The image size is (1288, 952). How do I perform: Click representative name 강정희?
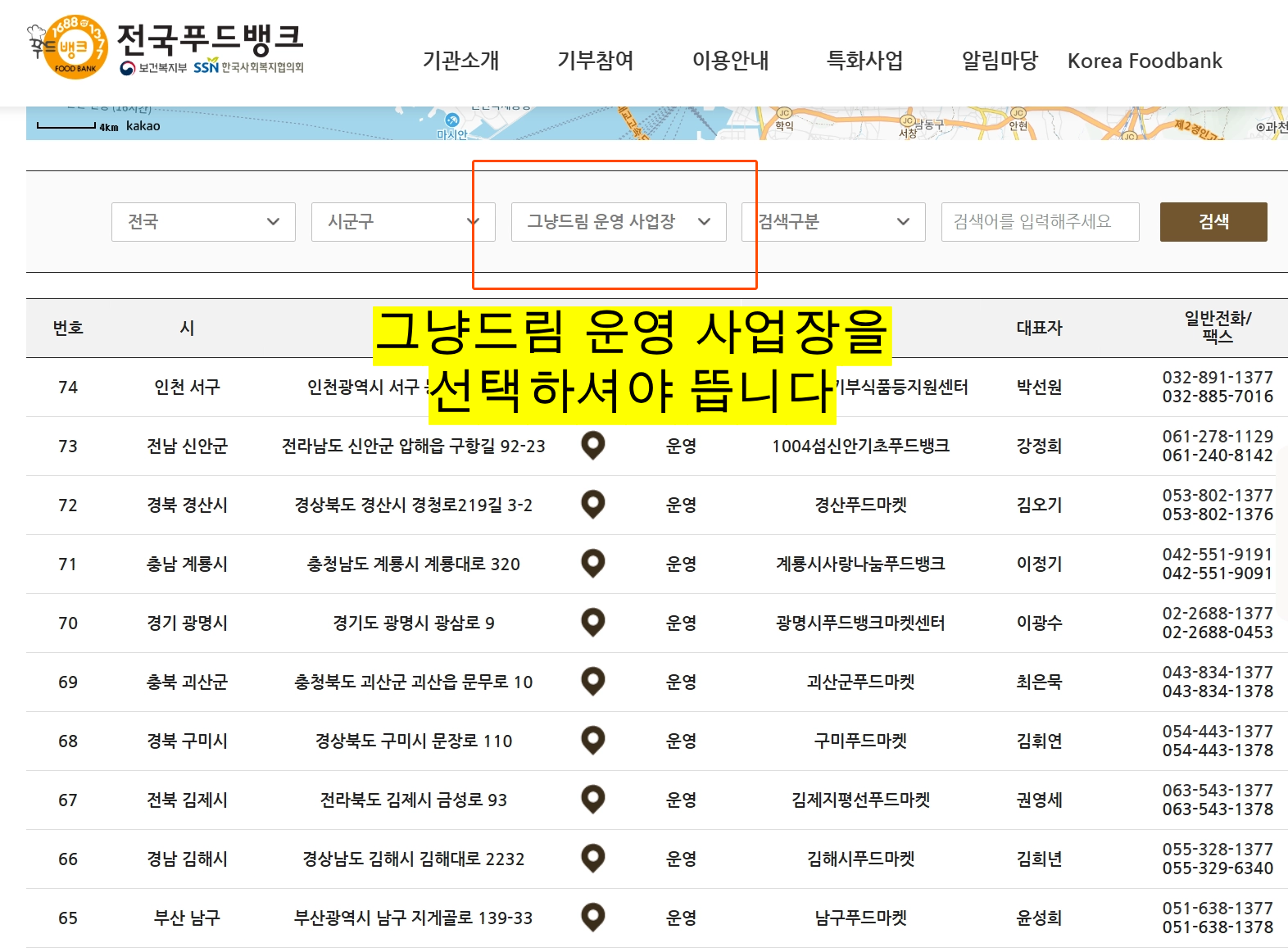click(1039, 446)
